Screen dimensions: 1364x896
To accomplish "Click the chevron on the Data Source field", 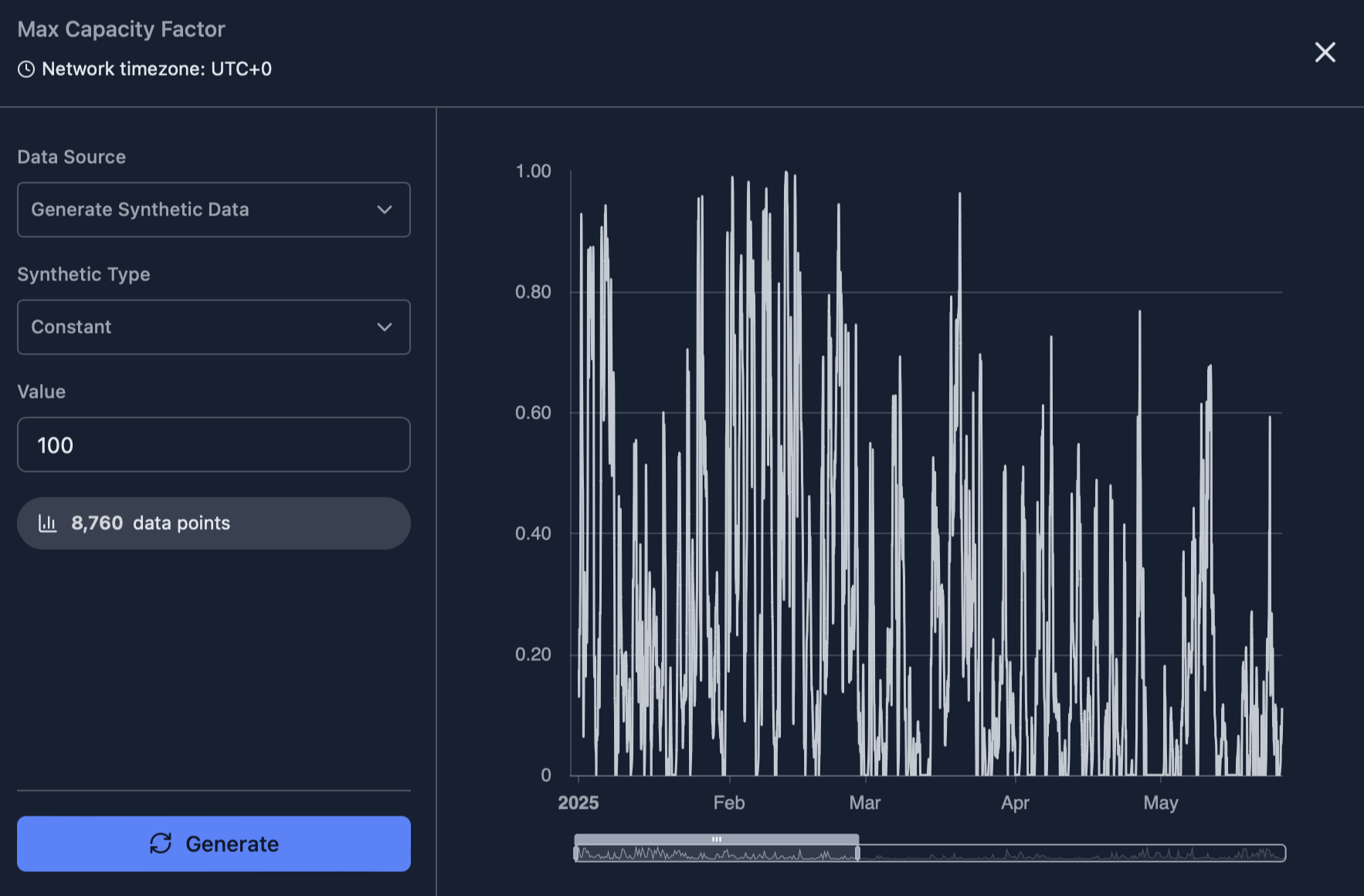I will click(385, 209).
